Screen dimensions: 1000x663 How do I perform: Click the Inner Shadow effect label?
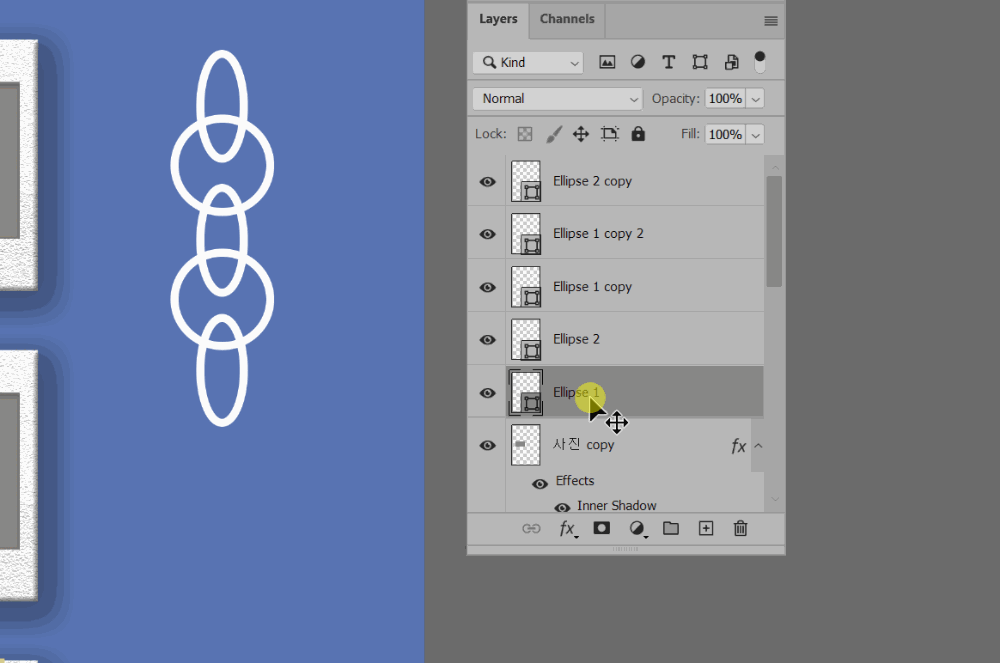pyautogui.click(x=617, y=506)
